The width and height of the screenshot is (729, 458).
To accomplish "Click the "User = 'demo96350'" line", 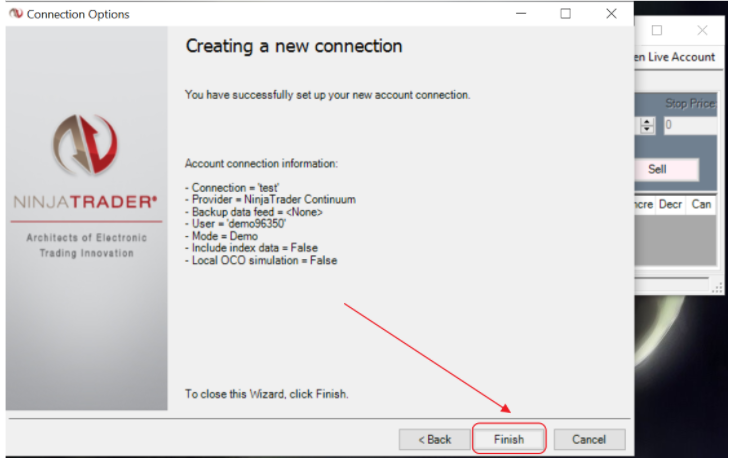I will pyautogui.click(x=235, y=224).
